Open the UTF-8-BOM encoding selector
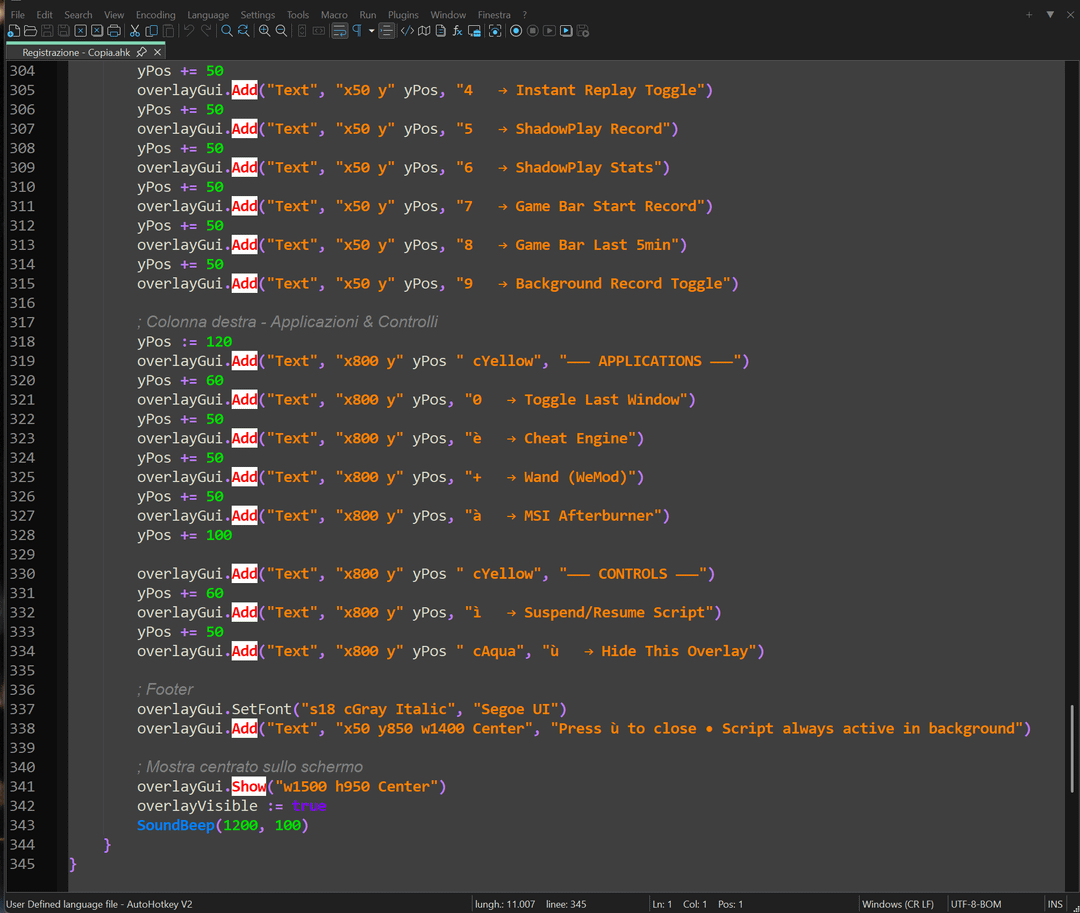The image size is (1080, 913). pyautogui.click(x=976, y=904)
